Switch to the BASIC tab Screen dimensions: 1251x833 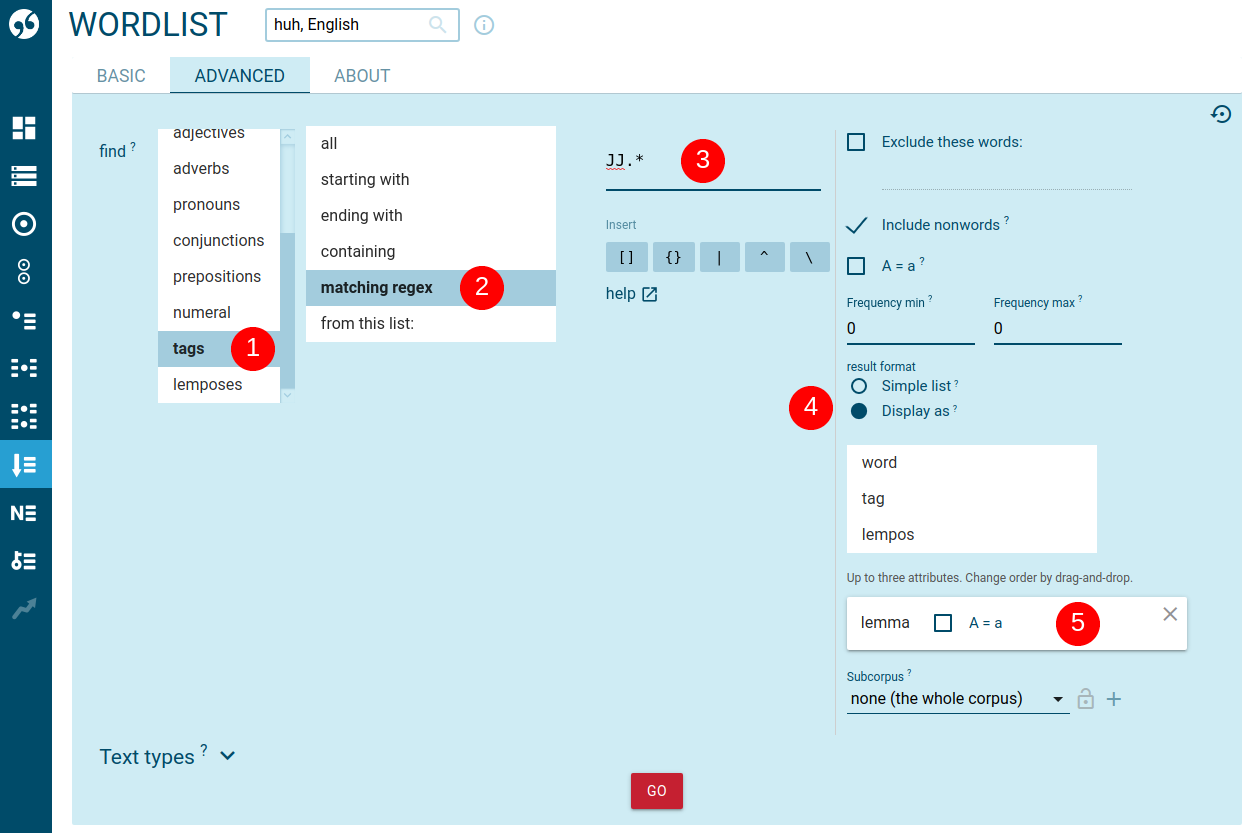[x=121, y=76]
